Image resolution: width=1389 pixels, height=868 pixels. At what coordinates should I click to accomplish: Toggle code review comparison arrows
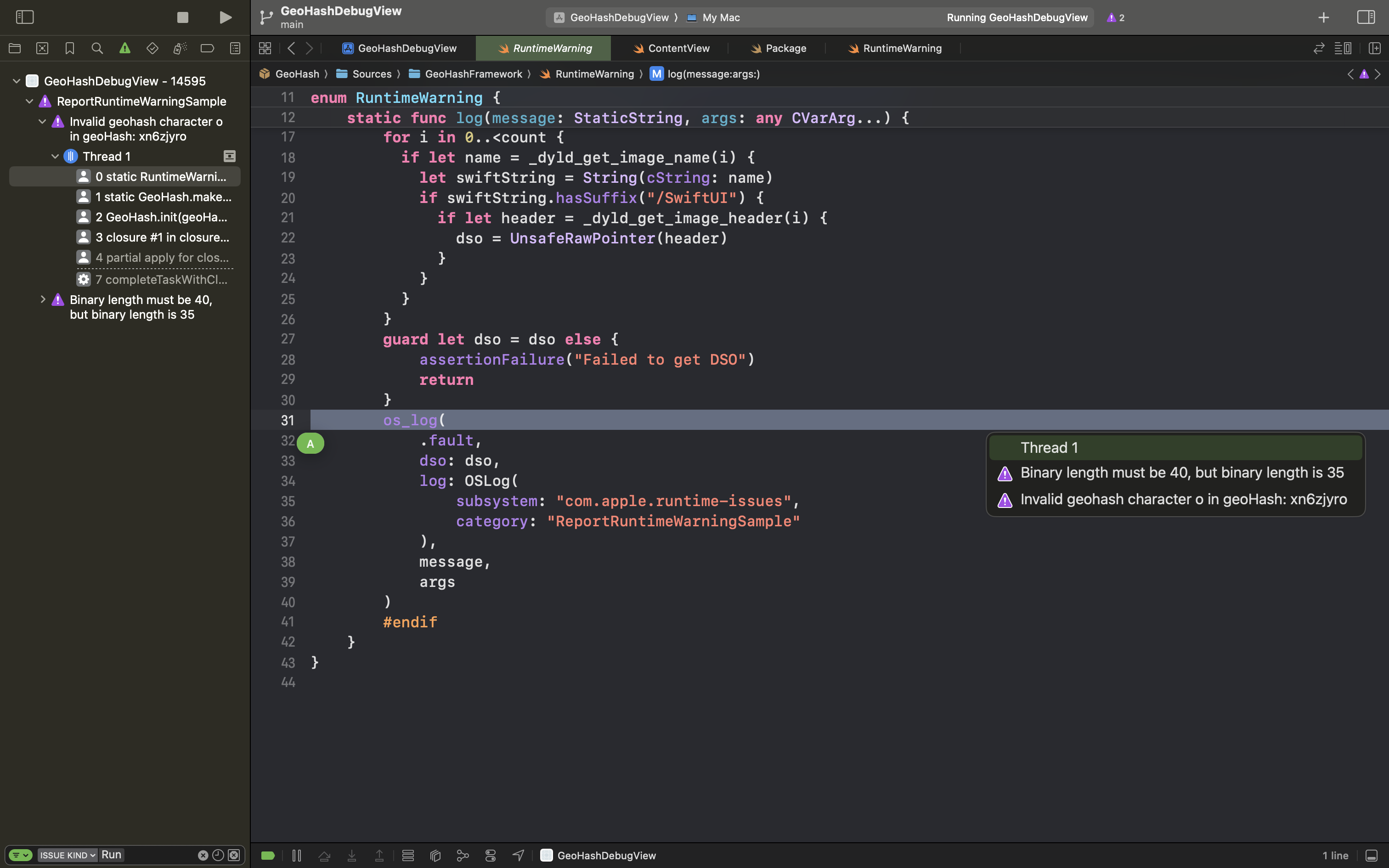[1319, 48]
